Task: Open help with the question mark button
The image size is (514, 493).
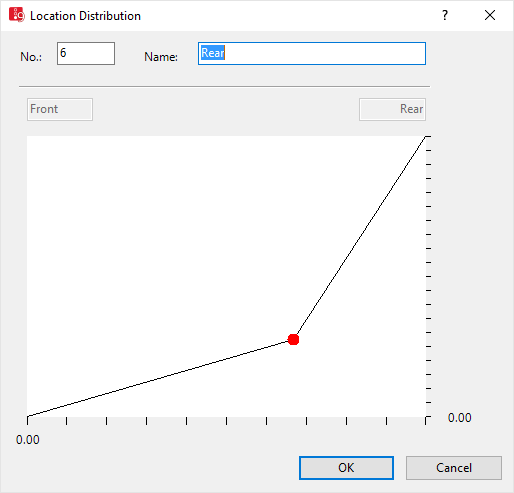Action: pyautogui.click(x=445, y=15)
